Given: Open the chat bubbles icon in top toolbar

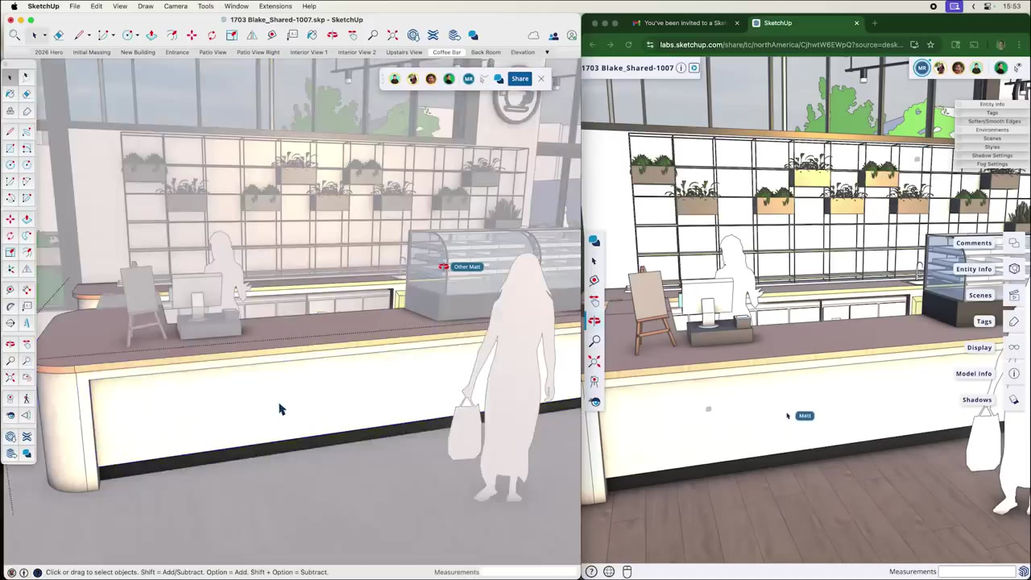Looking at the screenshot, I should coord(473,36).
